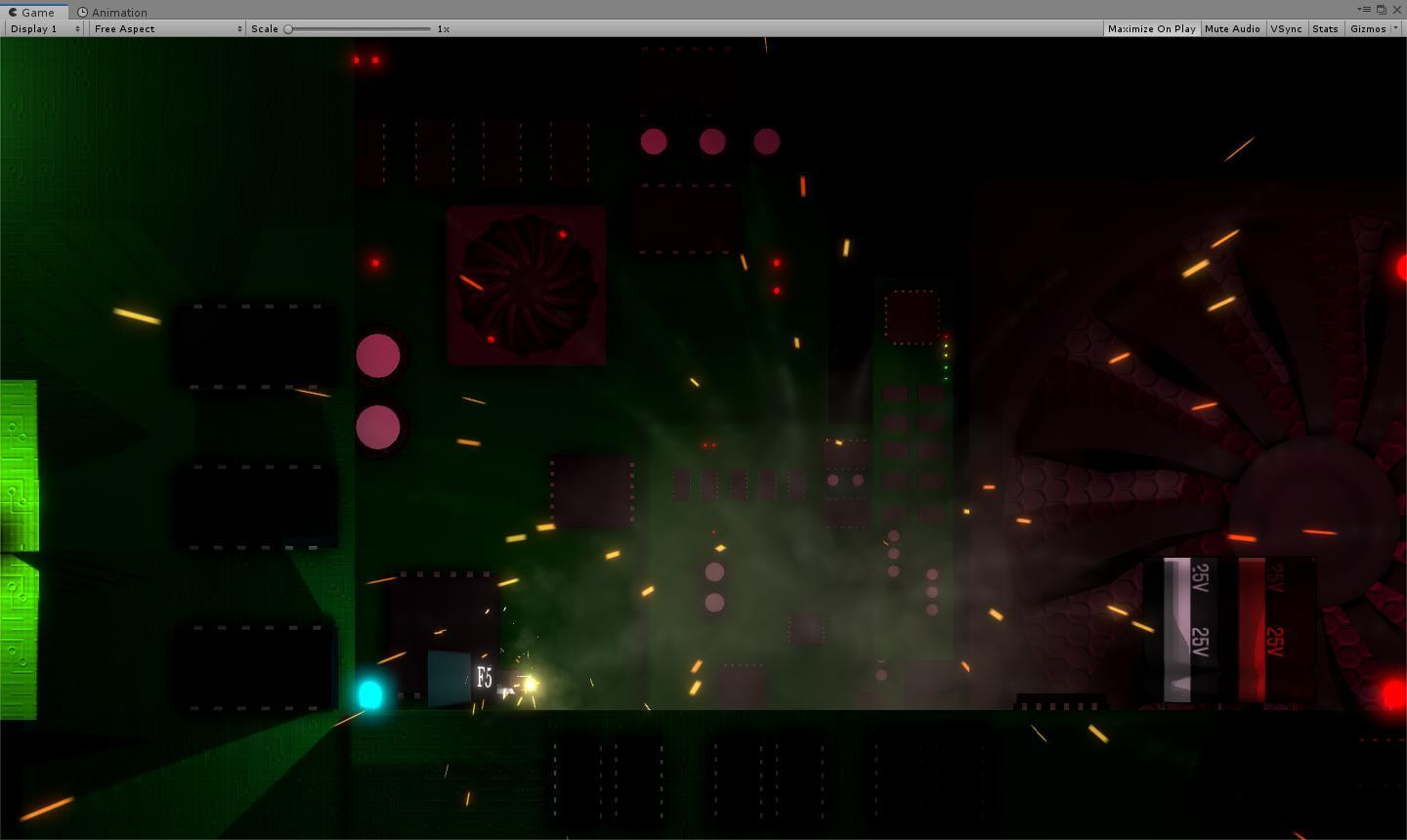Click the 1x scale value

[x=444, y=28]
